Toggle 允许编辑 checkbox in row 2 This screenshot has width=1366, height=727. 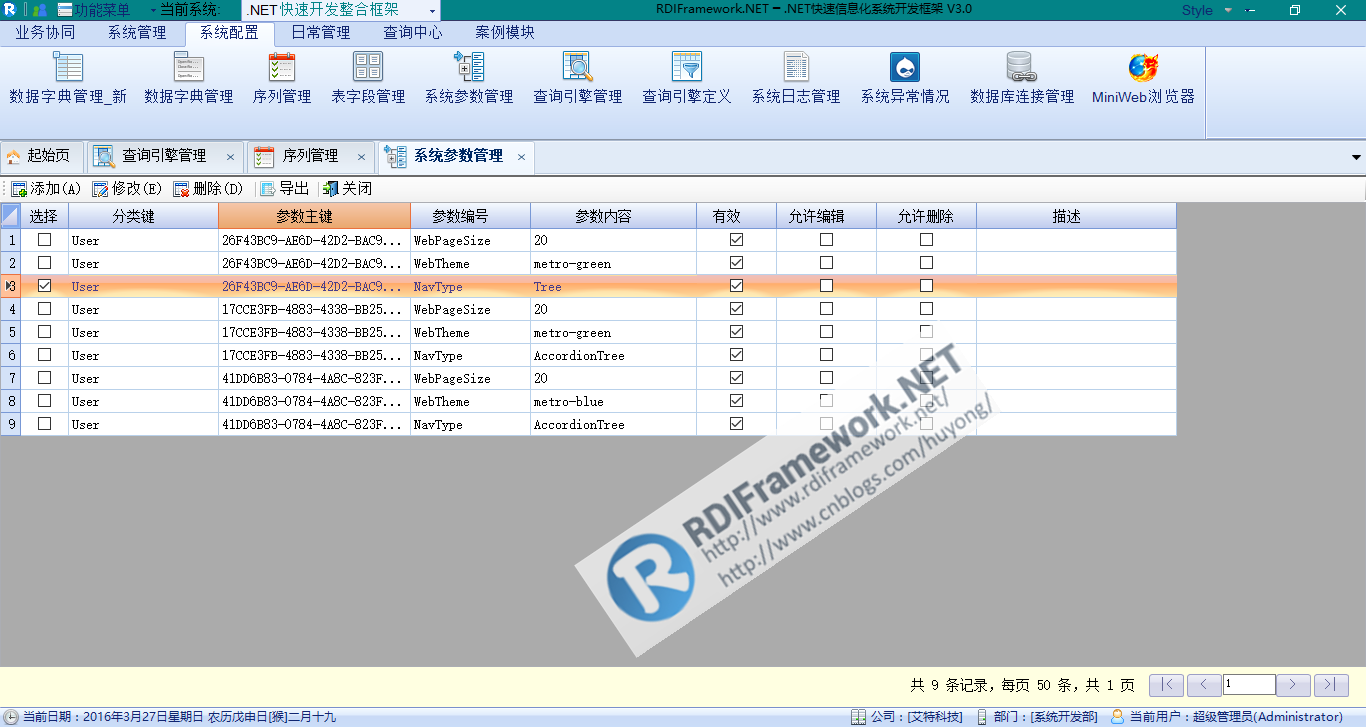(x=826, y=263)
